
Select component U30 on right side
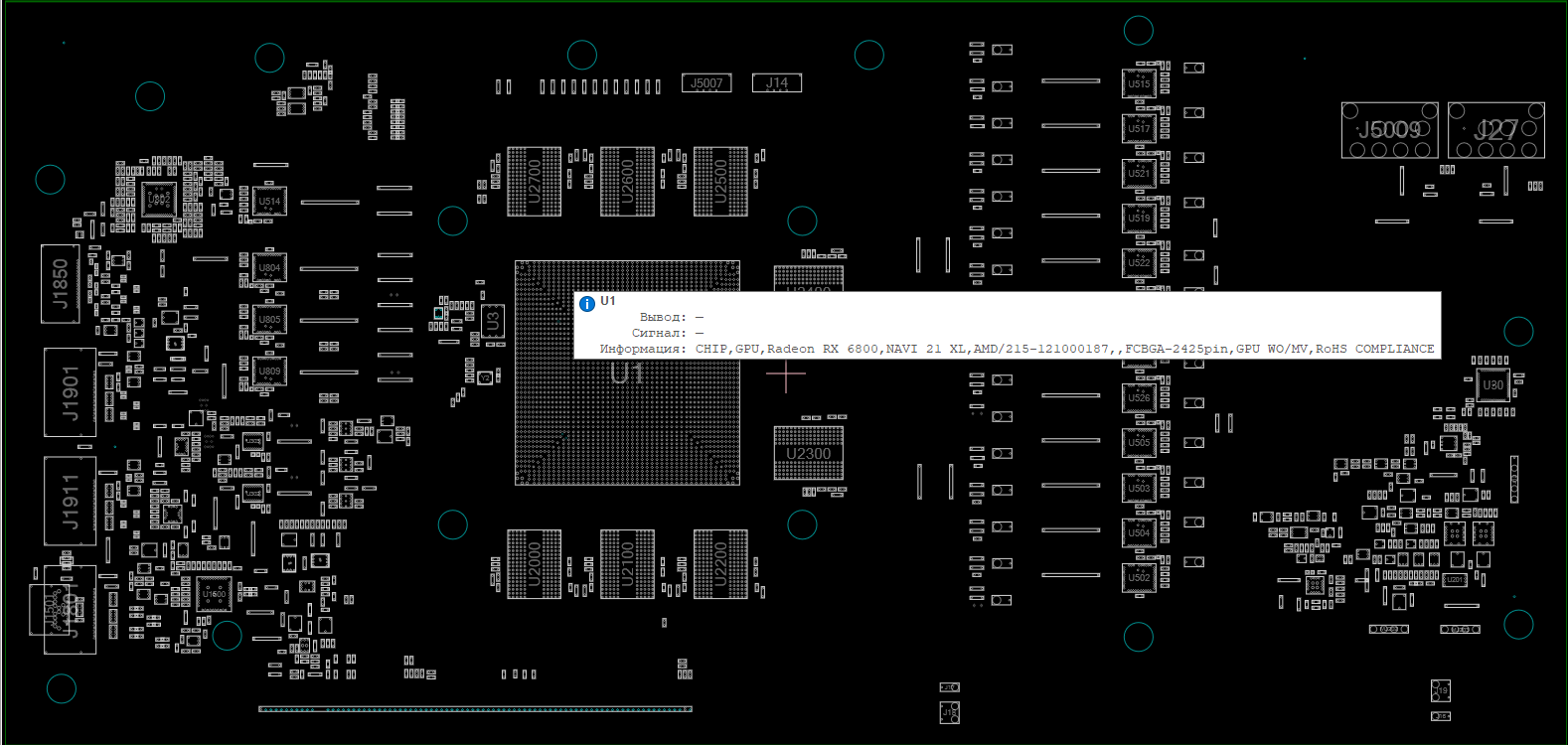pyautogui.click(x=1492, y=385)
